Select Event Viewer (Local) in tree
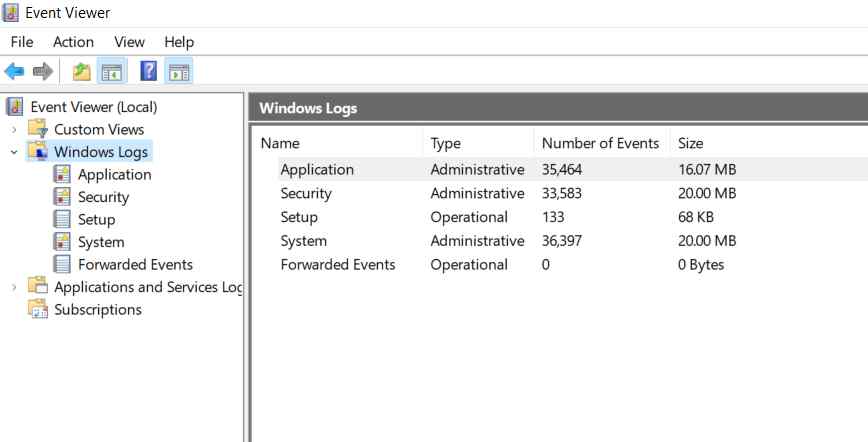The height and width of the screenshot is (442, 868). click(94, 107)
